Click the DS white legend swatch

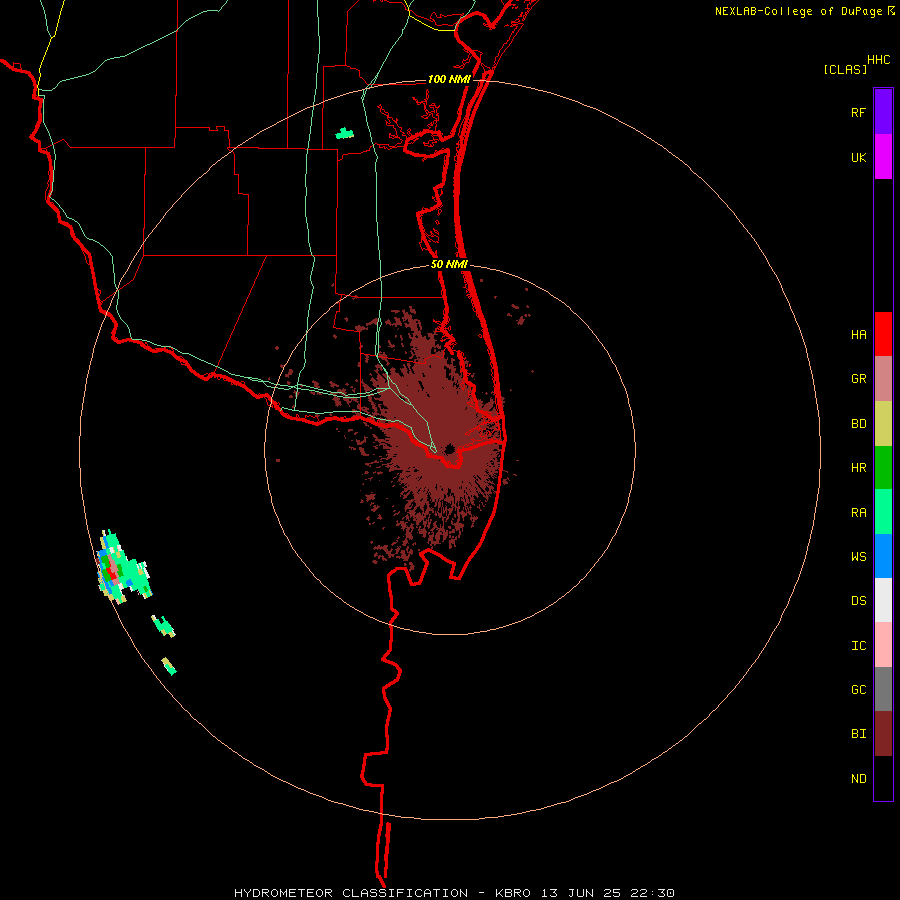point(883,600)
